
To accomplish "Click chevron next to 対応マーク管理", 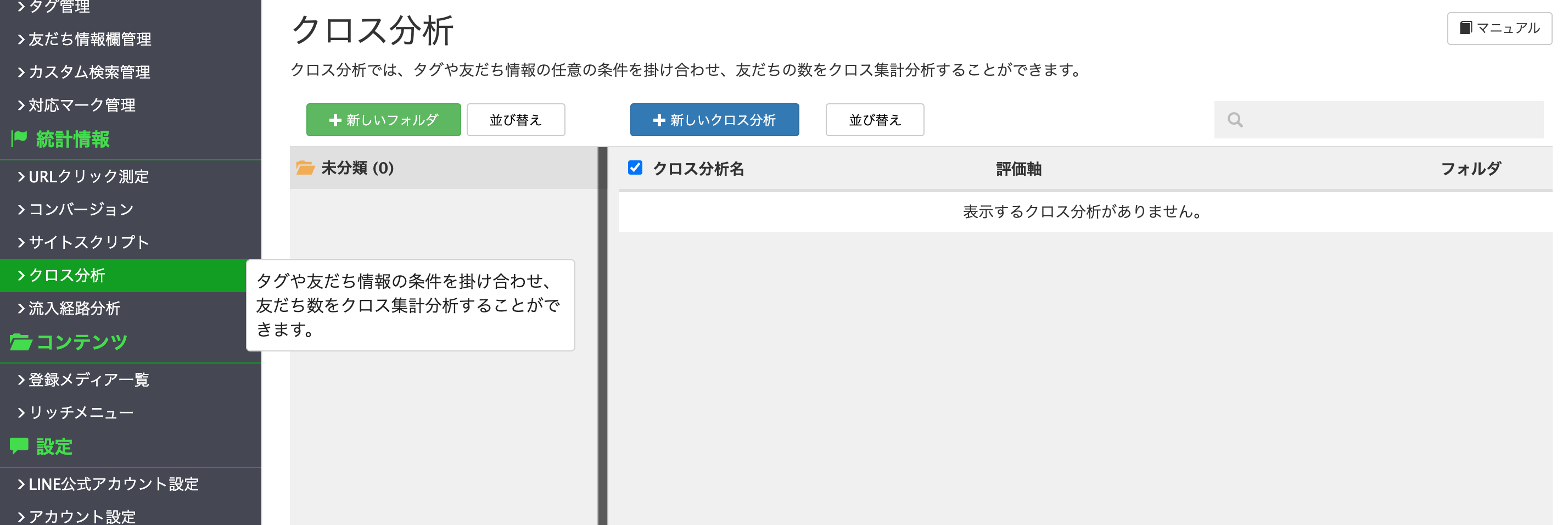I will pos(21,105).
